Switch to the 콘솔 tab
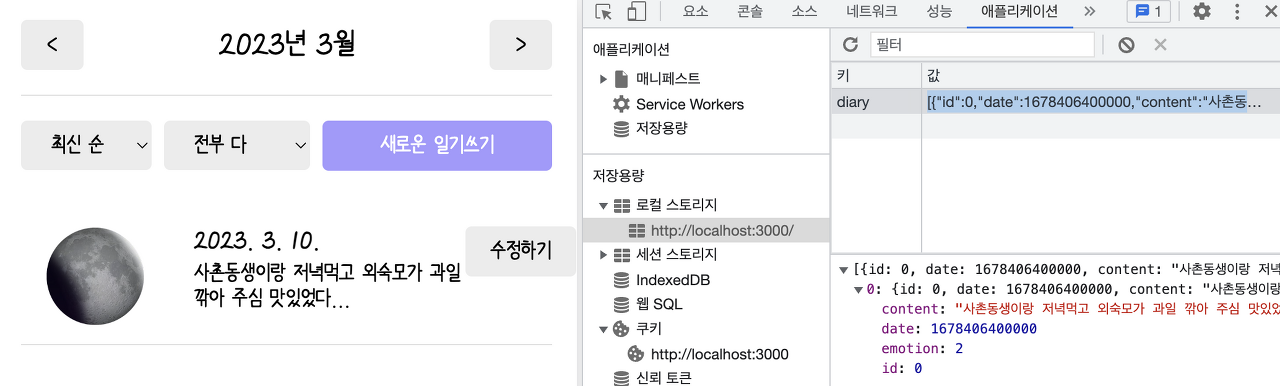Screen dimensions: 1280x386 click(x=749, y=12)
